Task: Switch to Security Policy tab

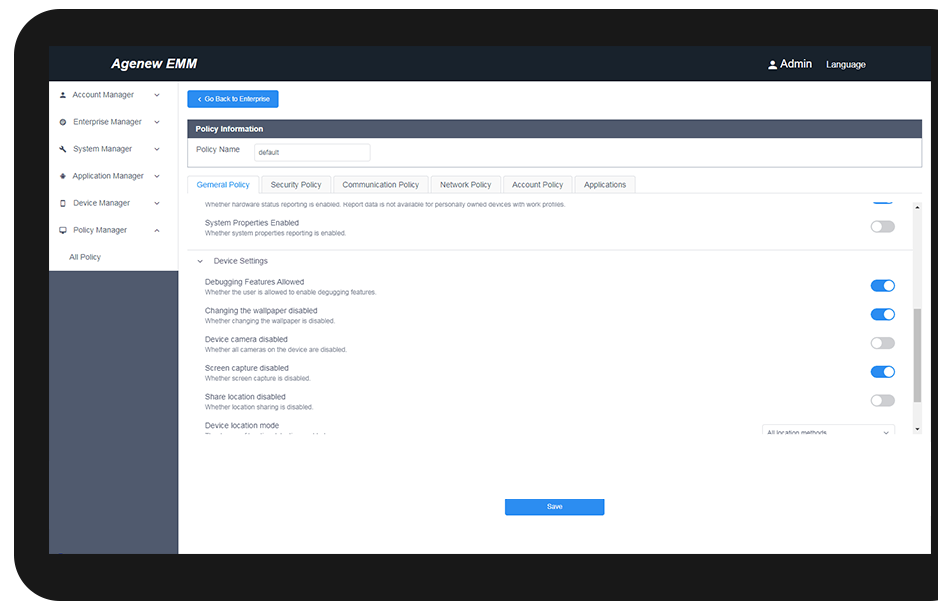Action: click(x=296, y=185)
